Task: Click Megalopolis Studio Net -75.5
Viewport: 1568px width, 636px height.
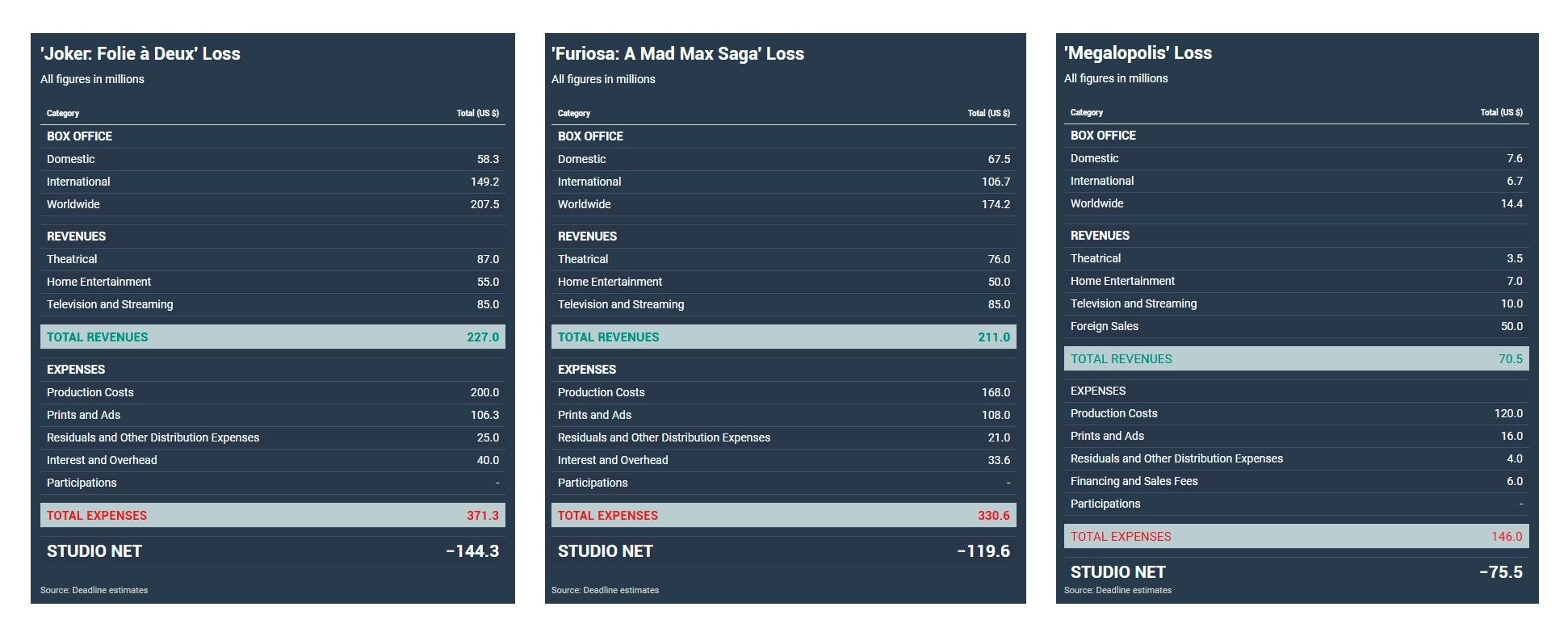Action: [1501, 572]
